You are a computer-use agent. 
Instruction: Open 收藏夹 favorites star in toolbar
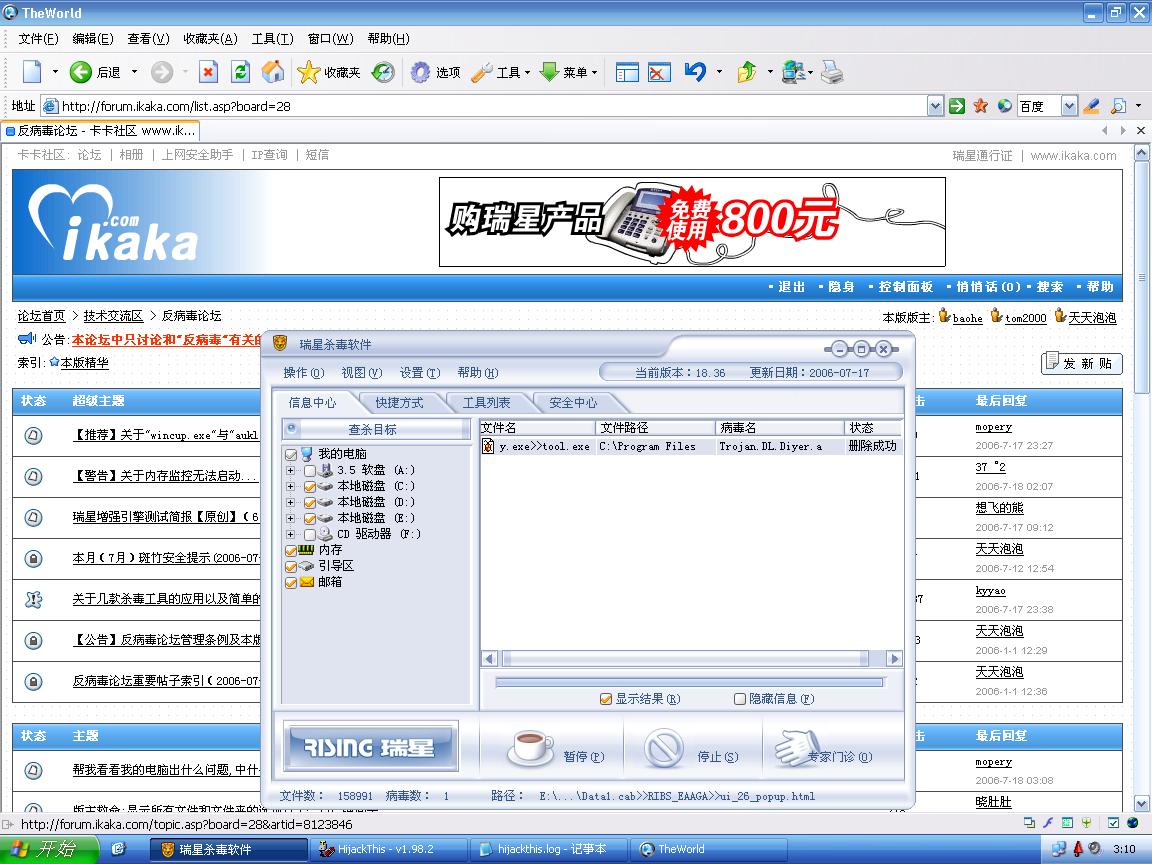click(309, 72)
